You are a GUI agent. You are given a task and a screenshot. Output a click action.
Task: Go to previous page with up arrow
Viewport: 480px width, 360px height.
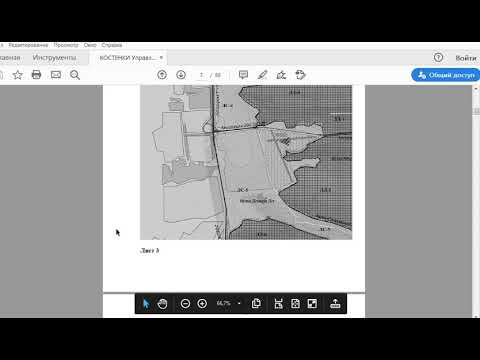[x=162, y=75]
